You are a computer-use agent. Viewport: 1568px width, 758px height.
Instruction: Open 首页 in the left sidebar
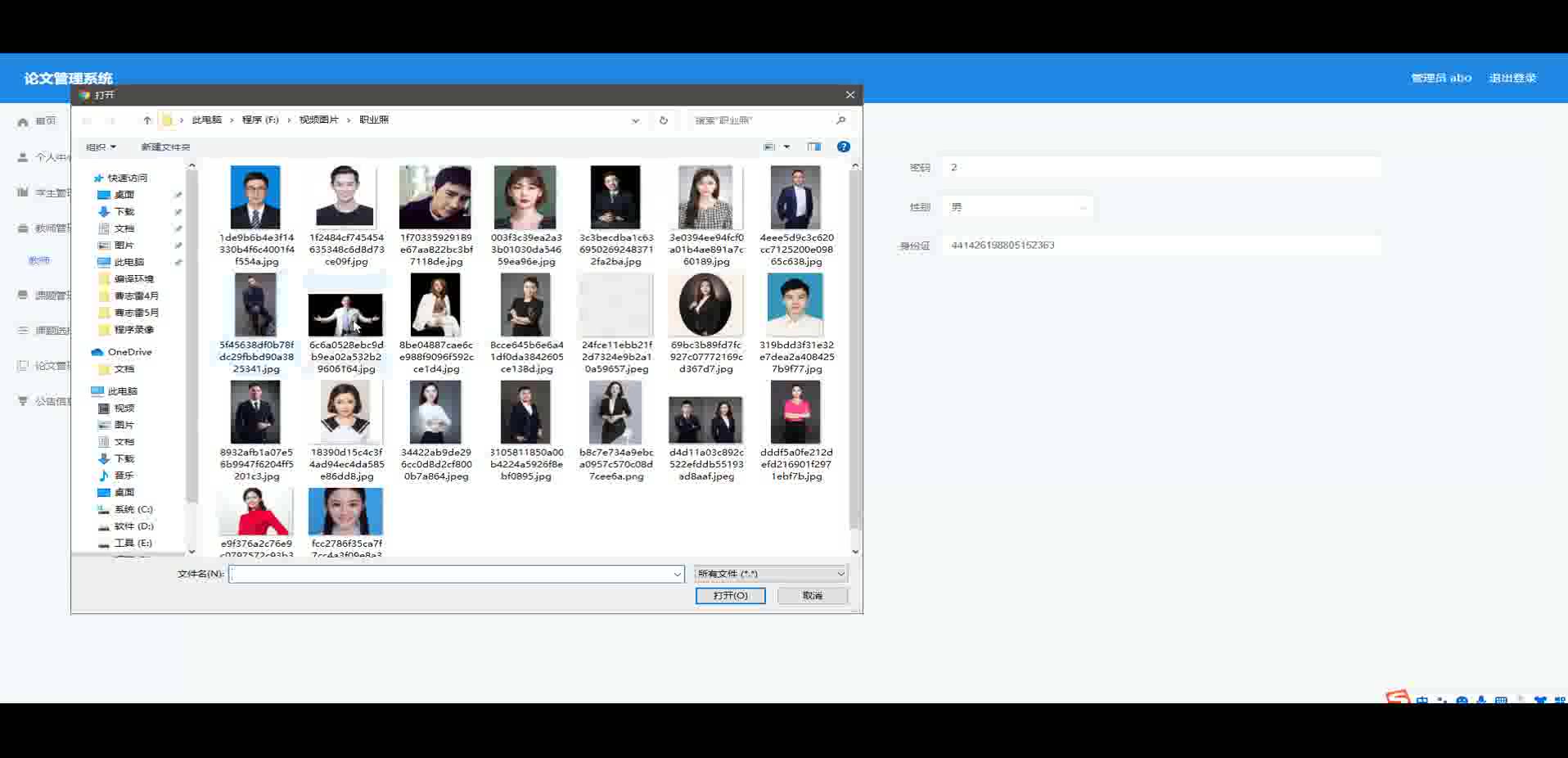coord(46,121)
